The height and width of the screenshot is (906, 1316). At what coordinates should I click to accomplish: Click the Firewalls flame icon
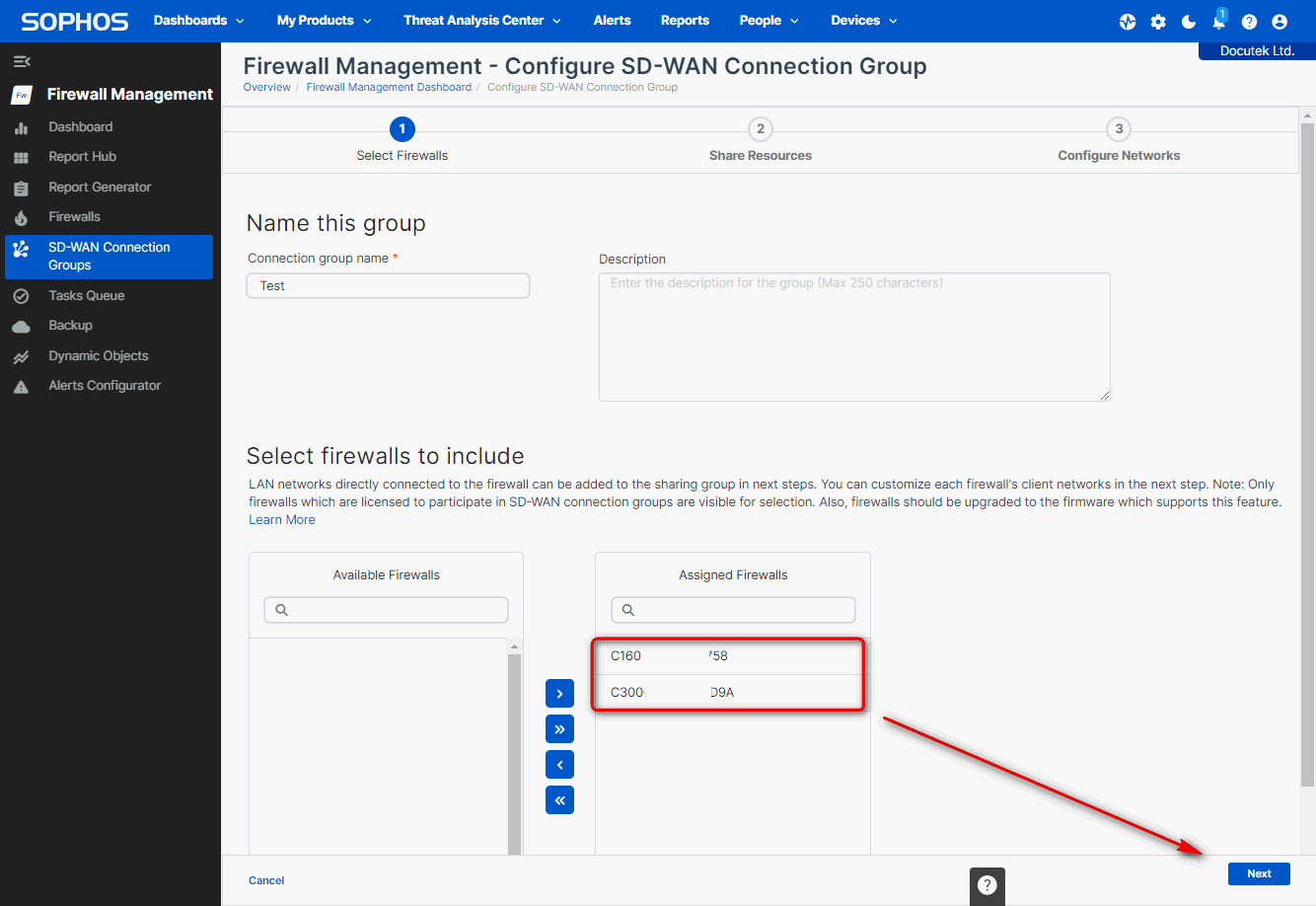click(x=21, y=217)
